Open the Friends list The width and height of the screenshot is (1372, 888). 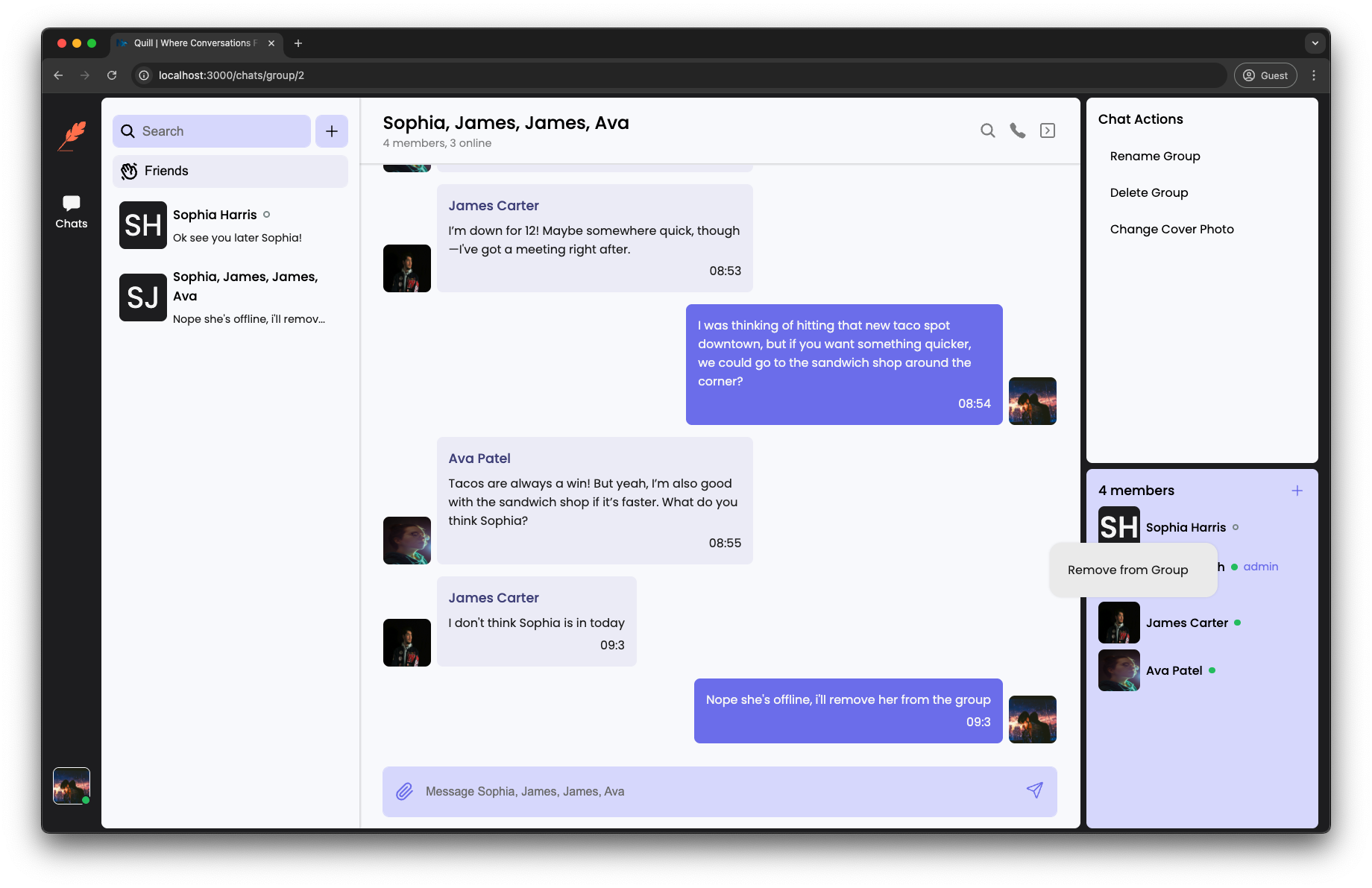[x=230, y=171]
